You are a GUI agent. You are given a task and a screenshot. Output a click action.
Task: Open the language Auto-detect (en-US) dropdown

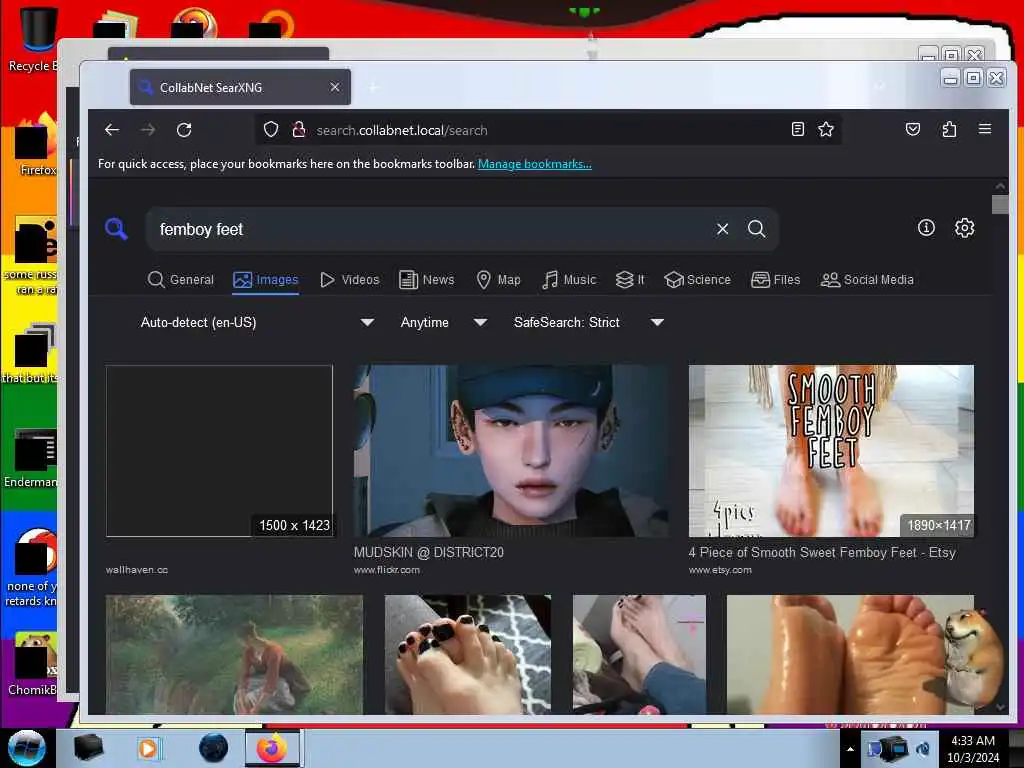point(256,322)
